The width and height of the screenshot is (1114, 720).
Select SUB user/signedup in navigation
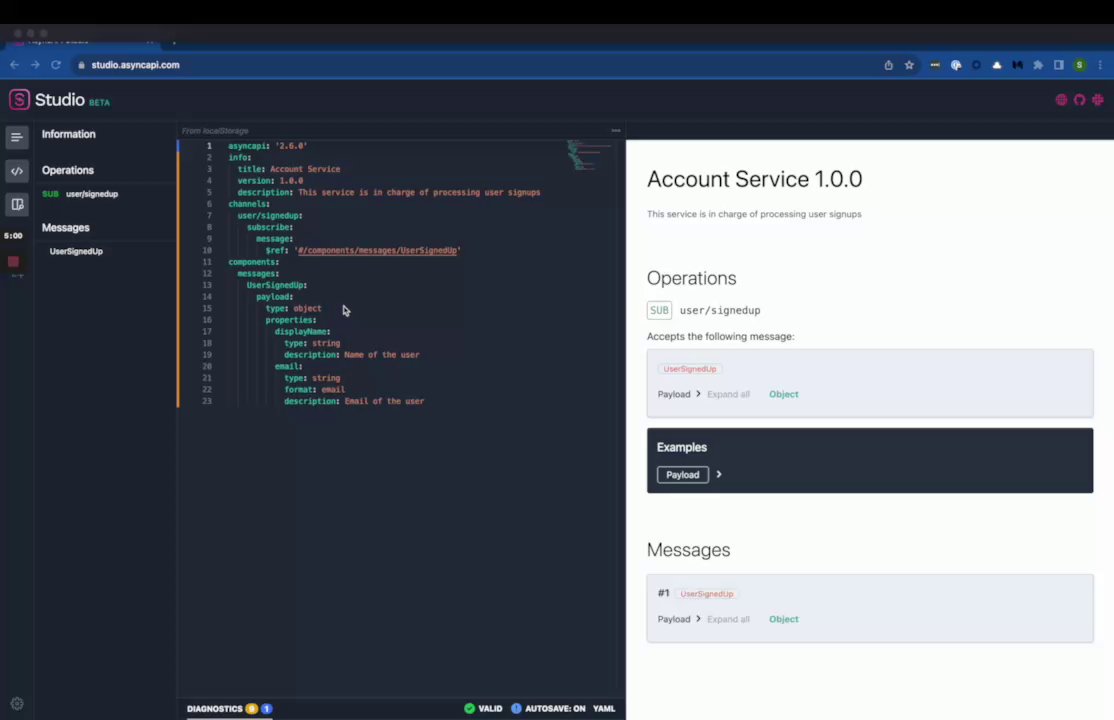click(x=80, y=194)
